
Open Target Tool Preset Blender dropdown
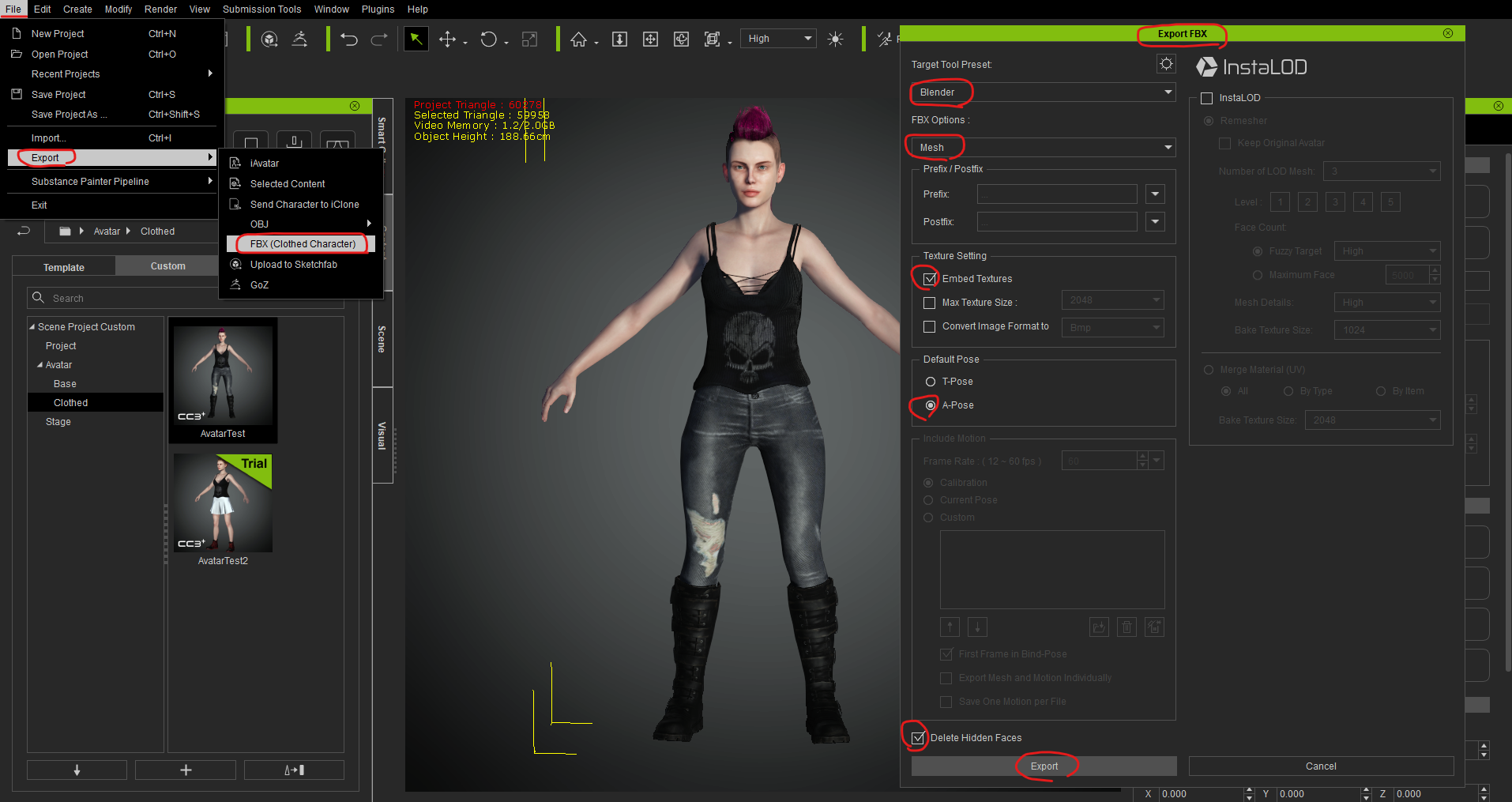point(1044,92)
